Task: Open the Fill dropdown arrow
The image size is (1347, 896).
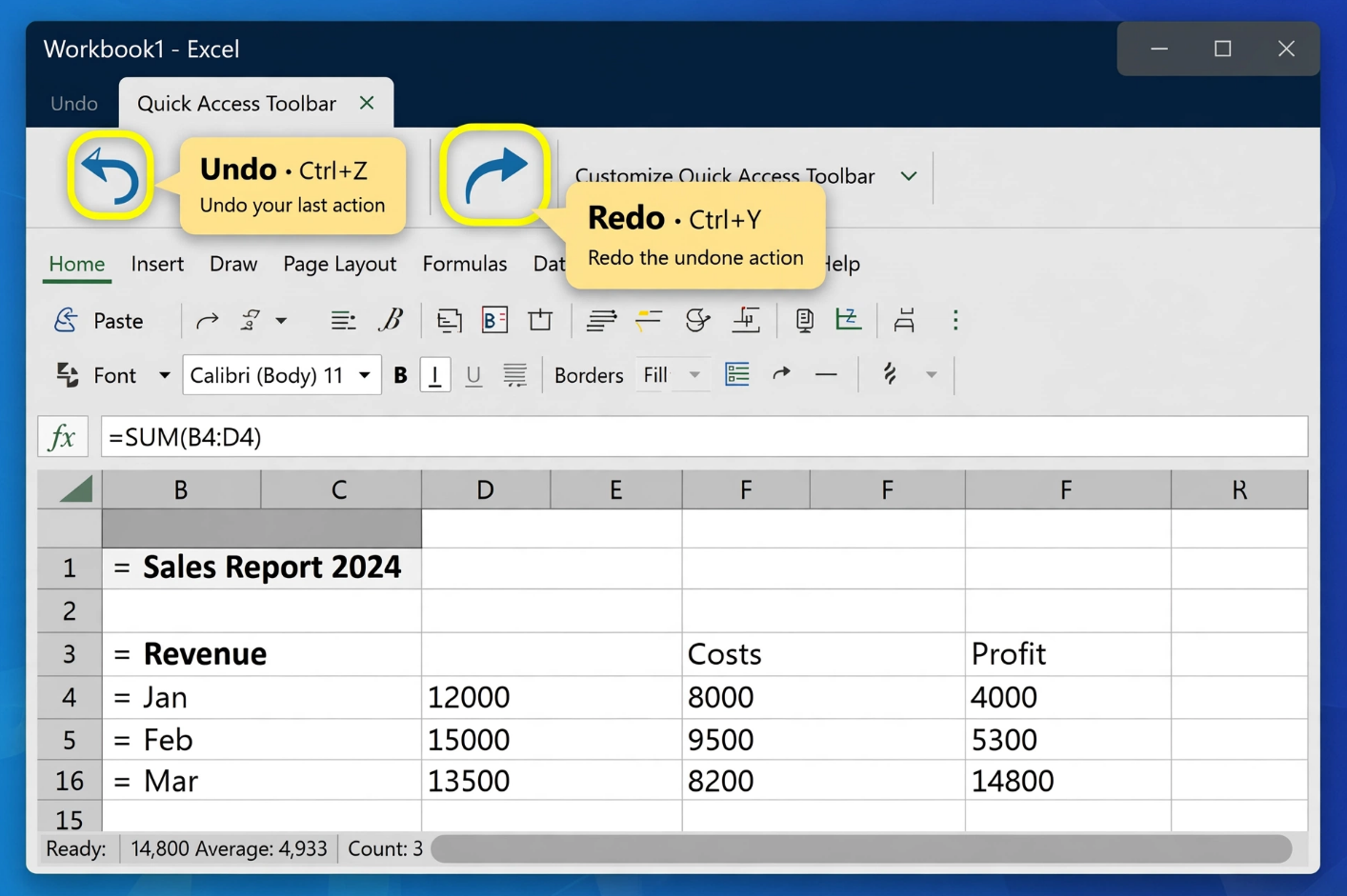Action: pos(694,375)
